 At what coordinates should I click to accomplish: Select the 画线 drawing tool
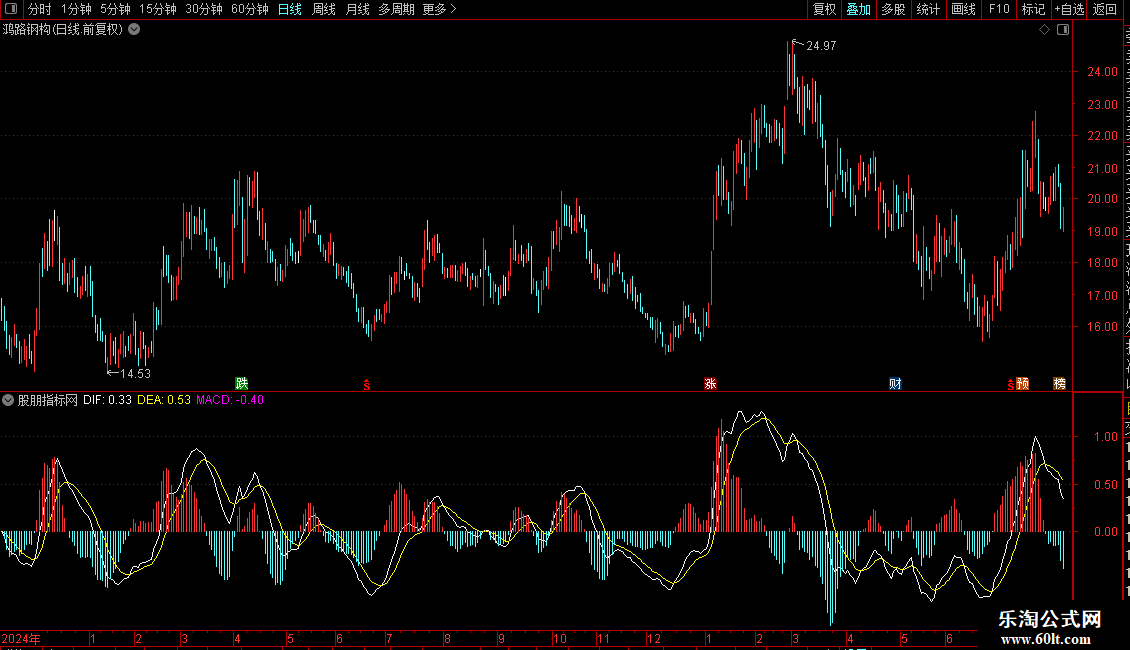click(963, 9)
